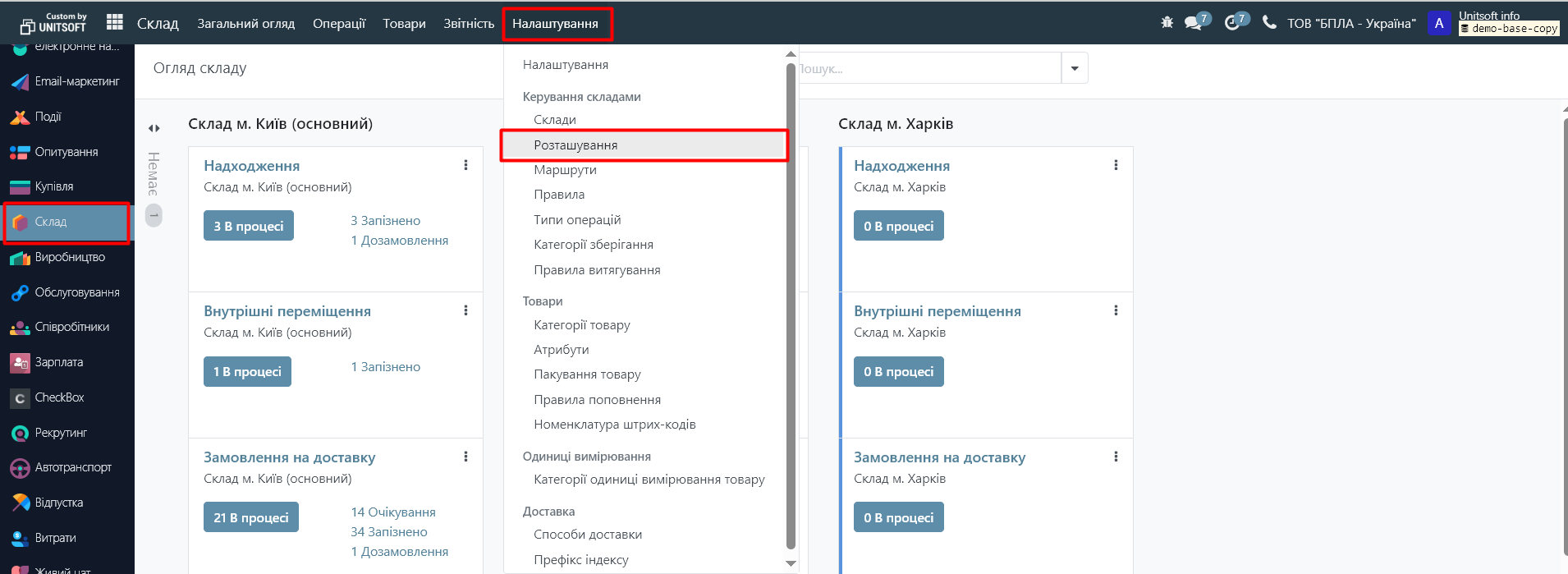Open the chat messages icon with badge

[x=1194, y=23]
